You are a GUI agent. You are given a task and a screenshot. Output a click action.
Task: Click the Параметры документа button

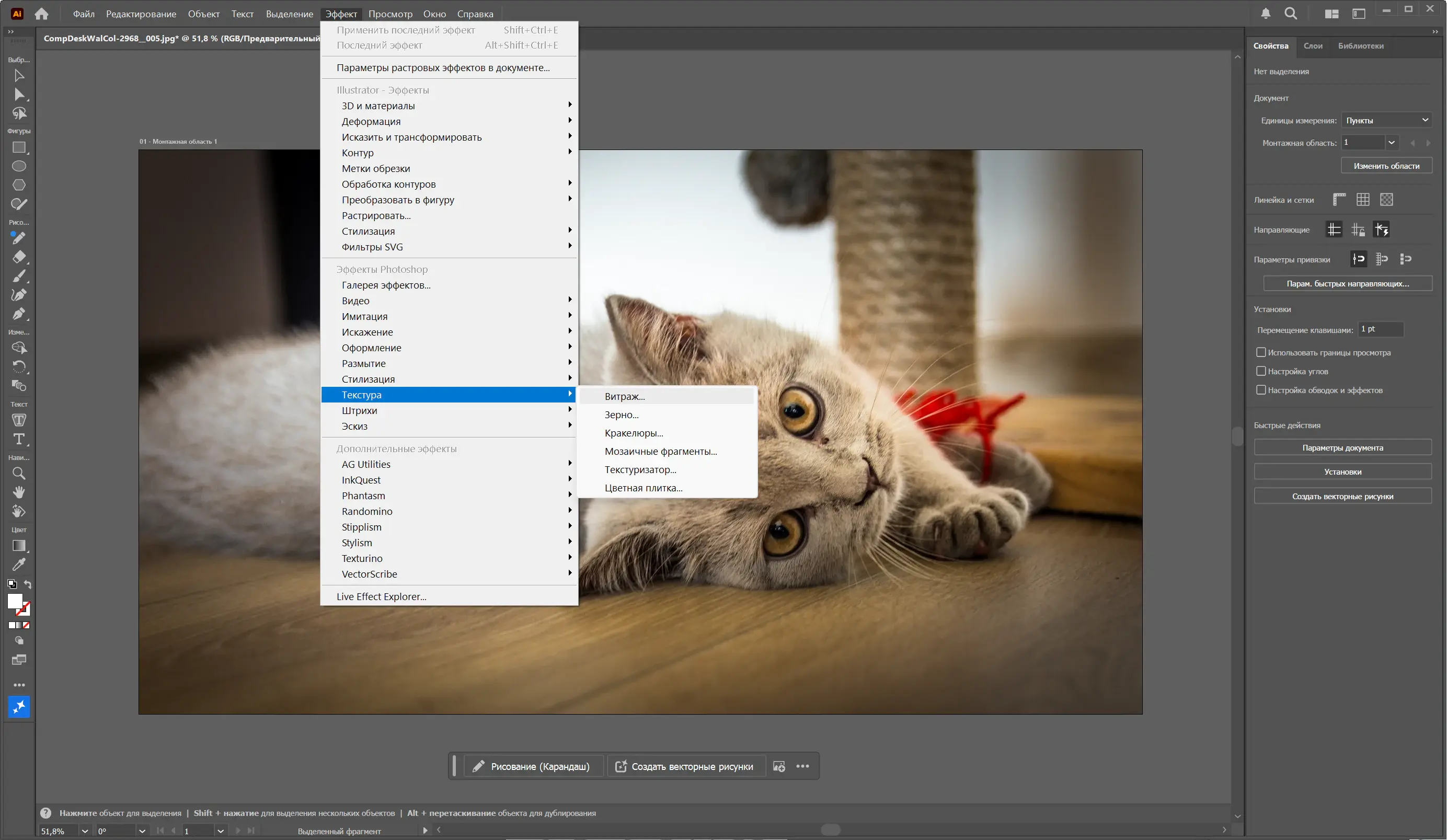[1342, 448]
